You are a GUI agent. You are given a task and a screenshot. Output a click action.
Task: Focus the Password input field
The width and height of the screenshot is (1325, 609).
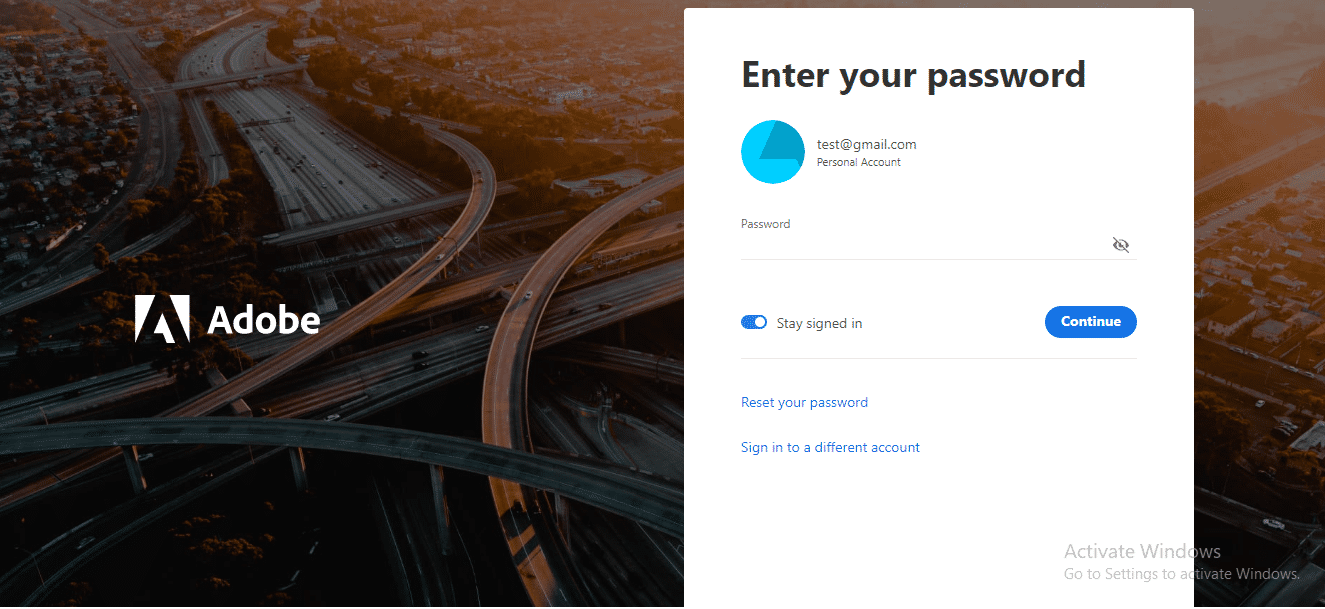tap(920, 246)
